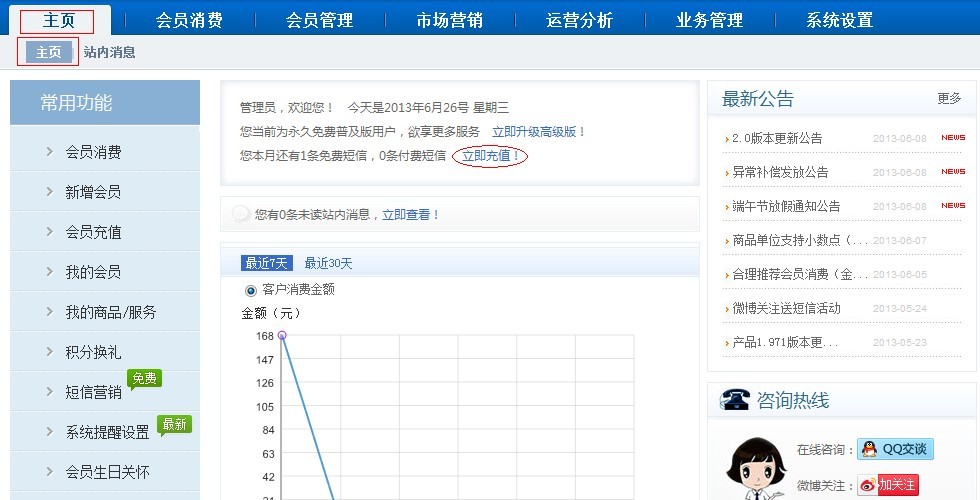Open the 站内消息 sub-tab
The image size is (980, 500).
(x=109, y=52)
